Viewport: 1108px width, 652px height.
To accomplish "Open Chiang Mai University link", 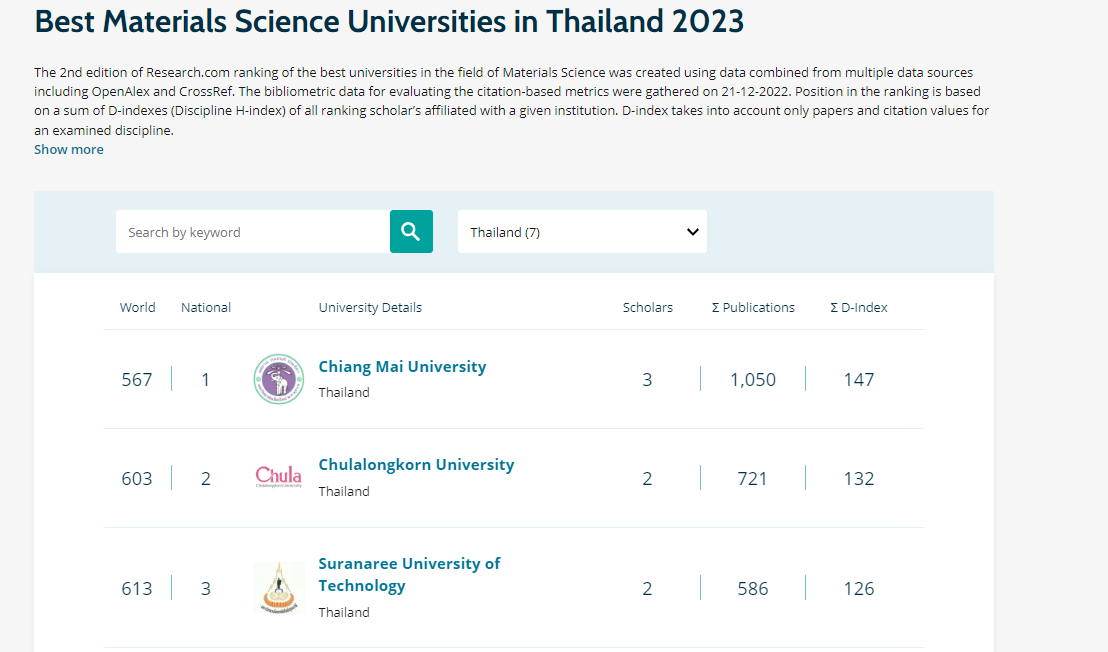I will 402,367.
